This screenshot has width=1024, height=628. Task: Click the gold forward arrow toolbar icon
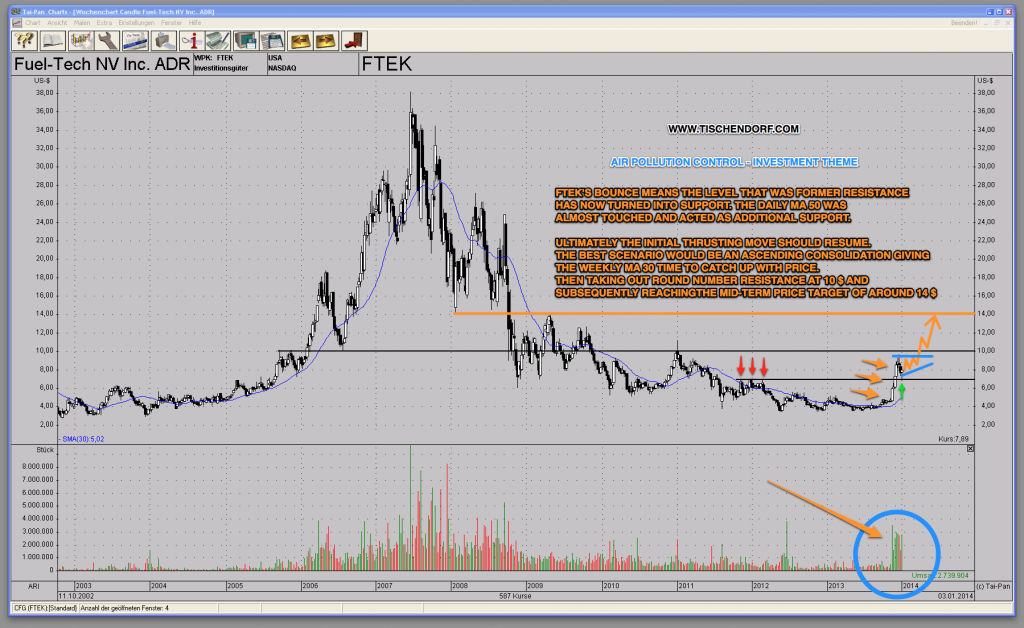coord(326,40)
